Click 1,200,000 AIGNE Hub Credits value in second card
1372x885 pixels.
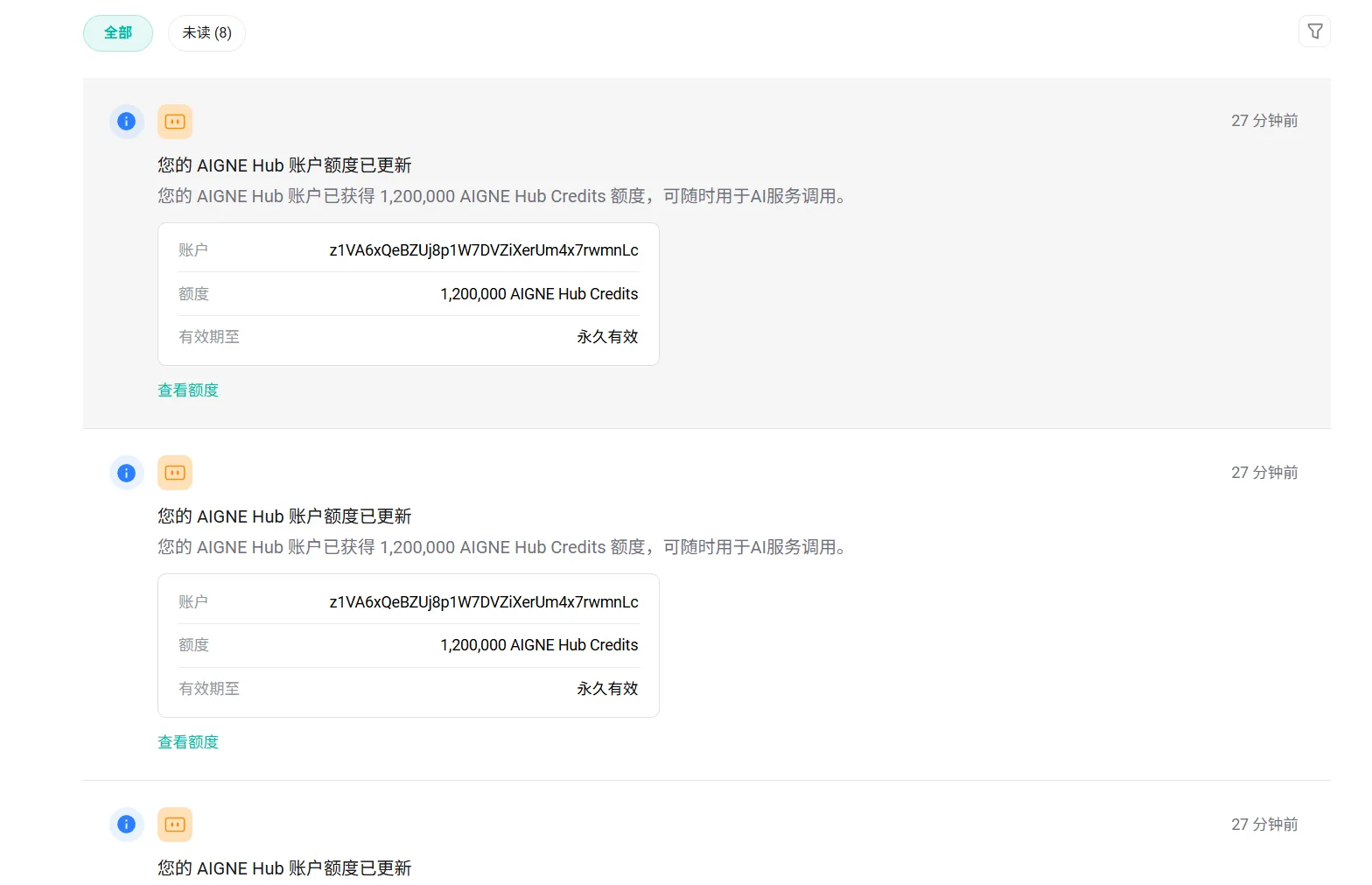tap(539, 645)
